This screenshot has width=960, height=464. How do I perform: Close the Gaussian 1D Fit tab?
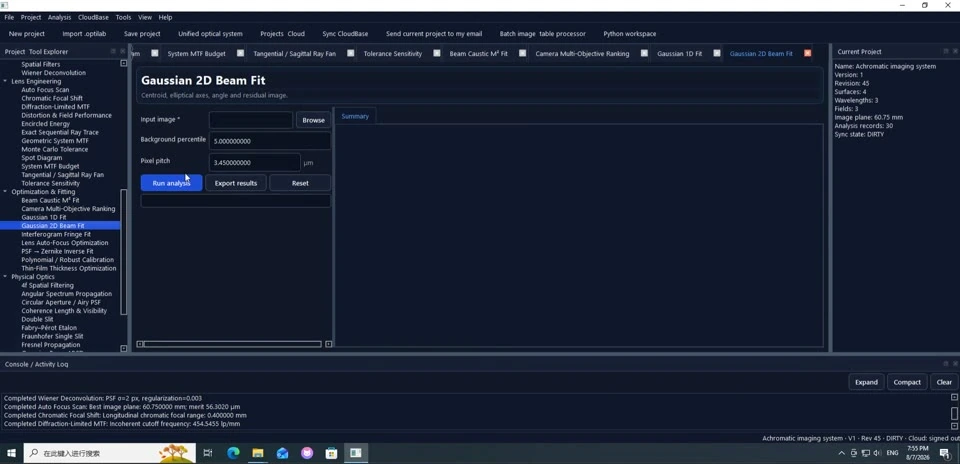coord(717,53)
